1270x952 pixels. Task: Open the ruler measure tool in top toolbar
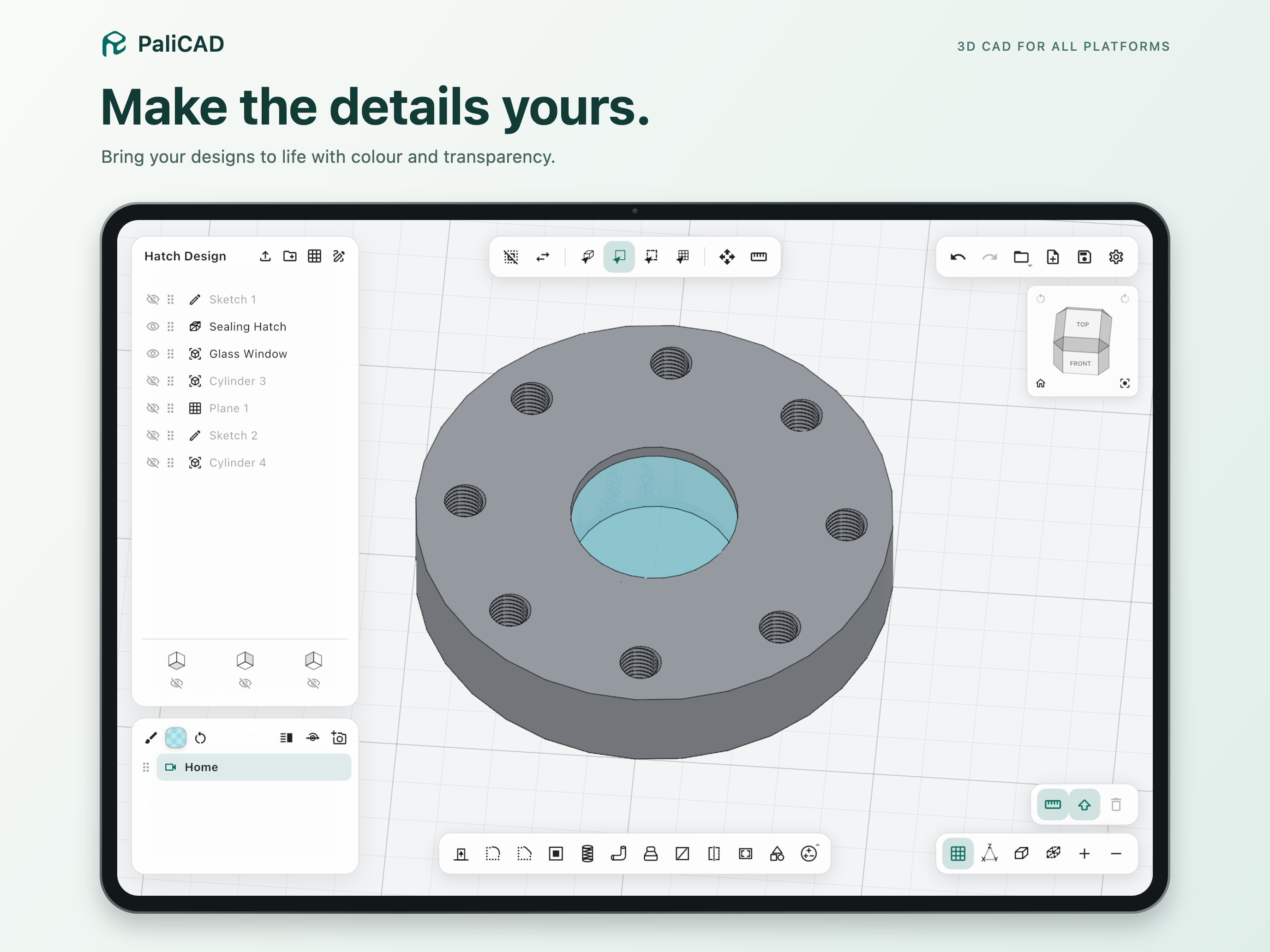click(758, 256)
